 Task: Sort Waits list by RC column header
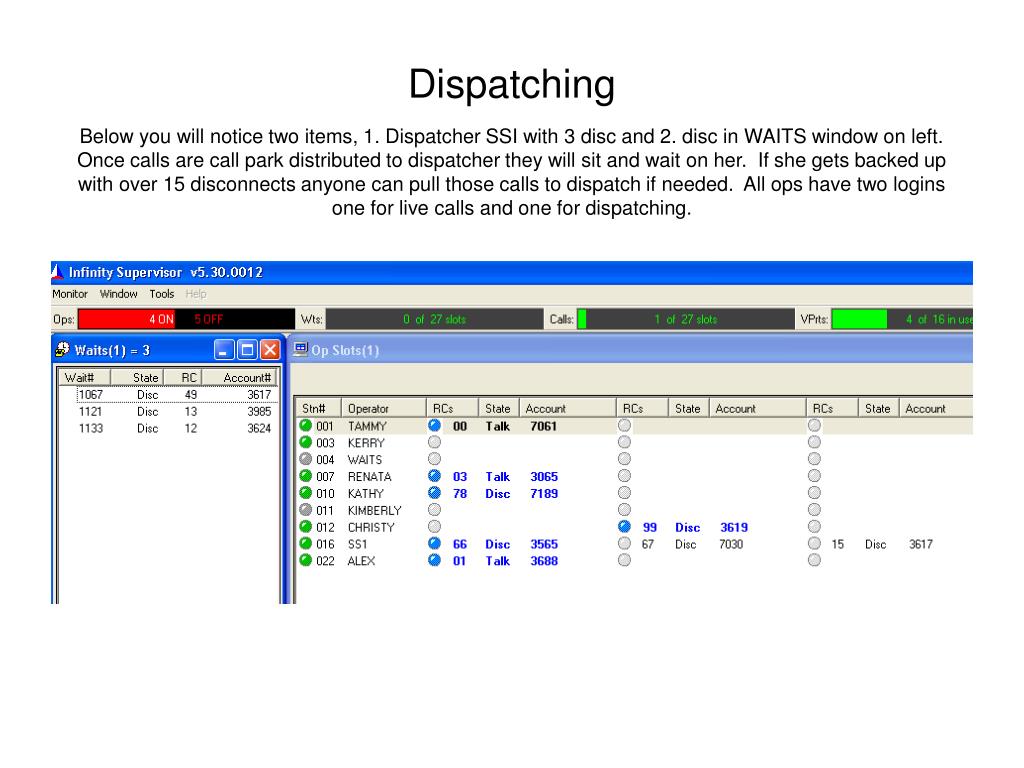[x=182, y=377]
